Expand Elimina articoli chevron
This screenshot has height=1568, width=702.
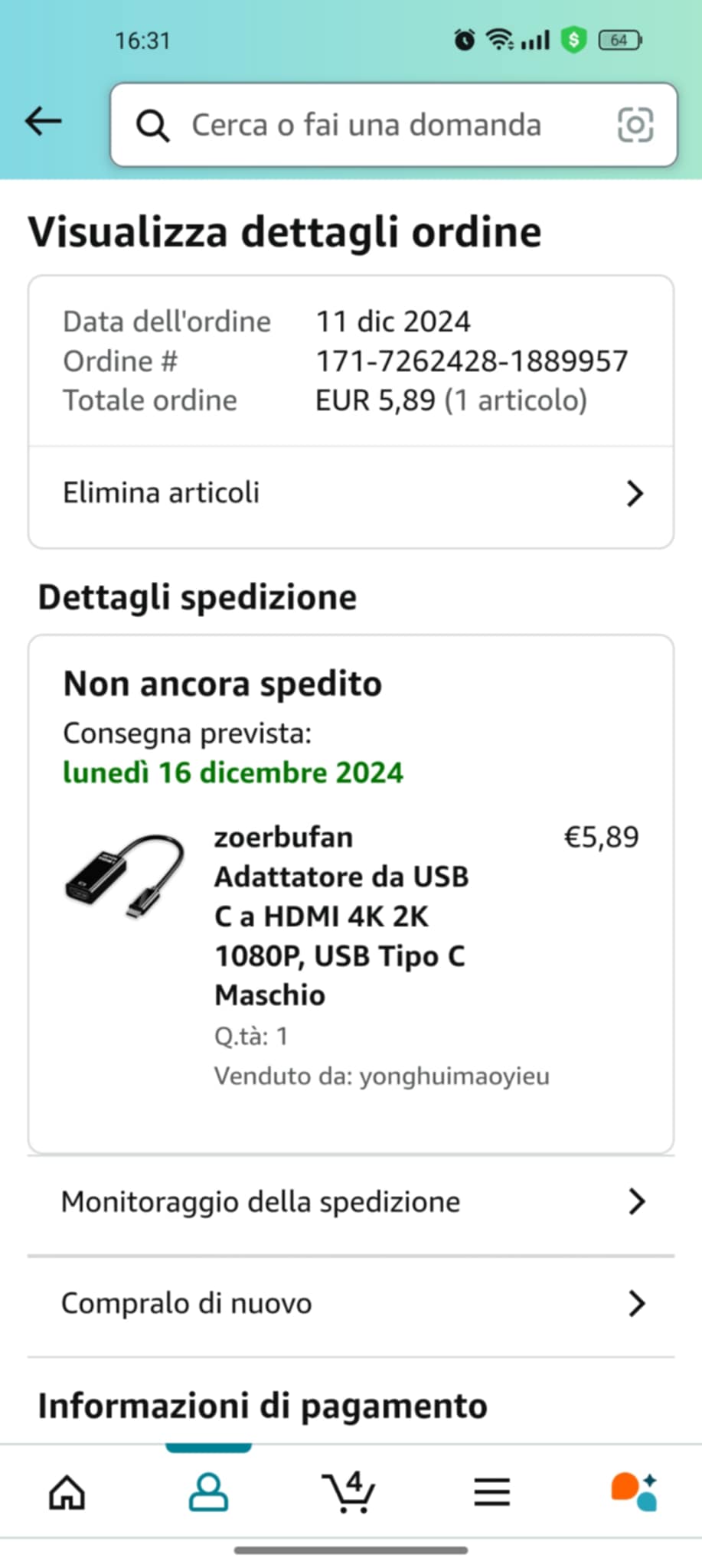[x=635, y=494]
